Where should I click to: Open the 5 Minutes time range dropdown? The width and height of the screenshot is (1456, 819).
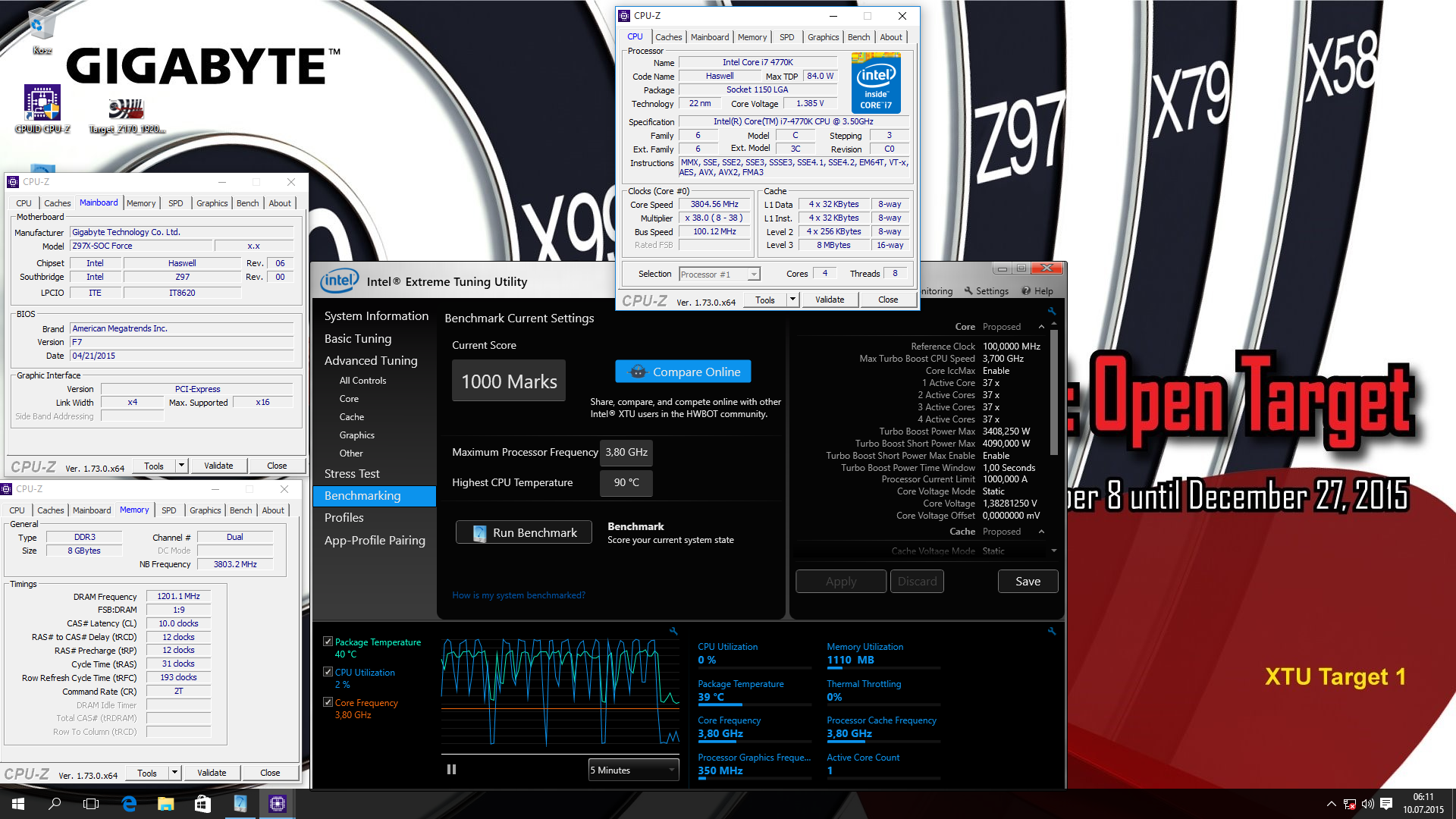633,770
